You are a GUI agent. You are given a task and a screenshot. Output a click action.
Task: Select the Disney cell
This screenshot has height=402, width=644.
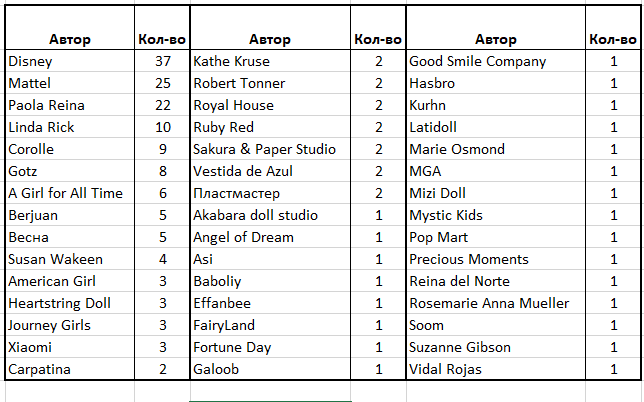click(x=70, y=61)
